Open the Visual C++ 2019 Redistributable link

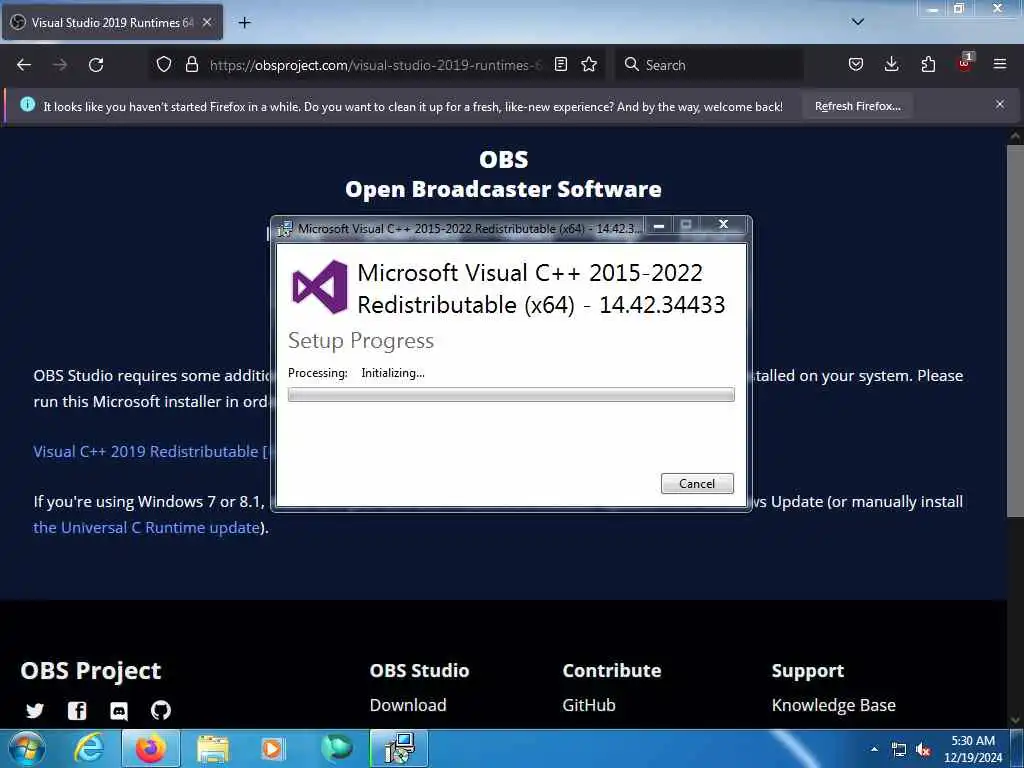tap(151, 451)
